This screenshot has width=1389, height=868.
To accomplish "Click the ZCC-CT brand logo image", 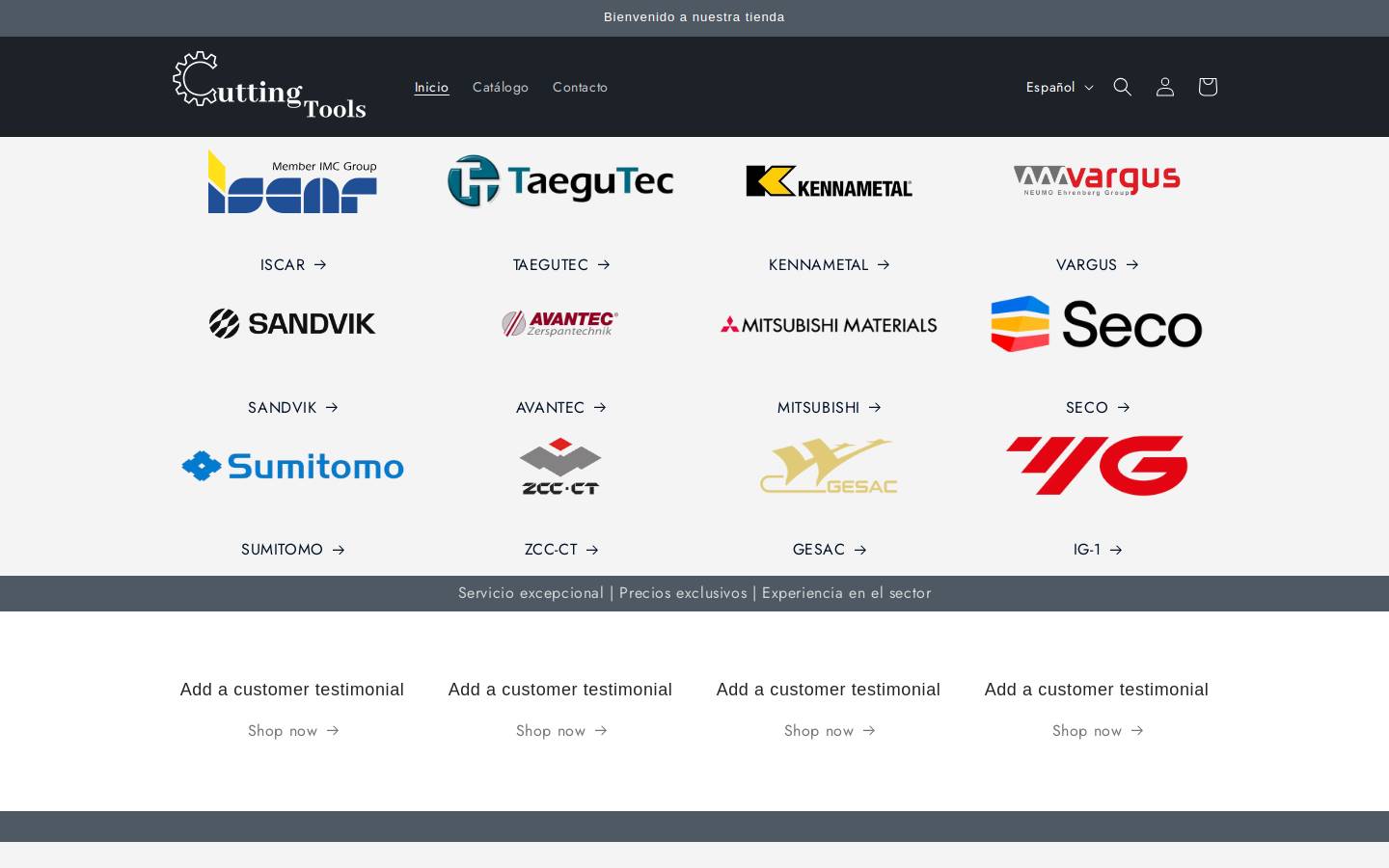I will coord(560,467).
